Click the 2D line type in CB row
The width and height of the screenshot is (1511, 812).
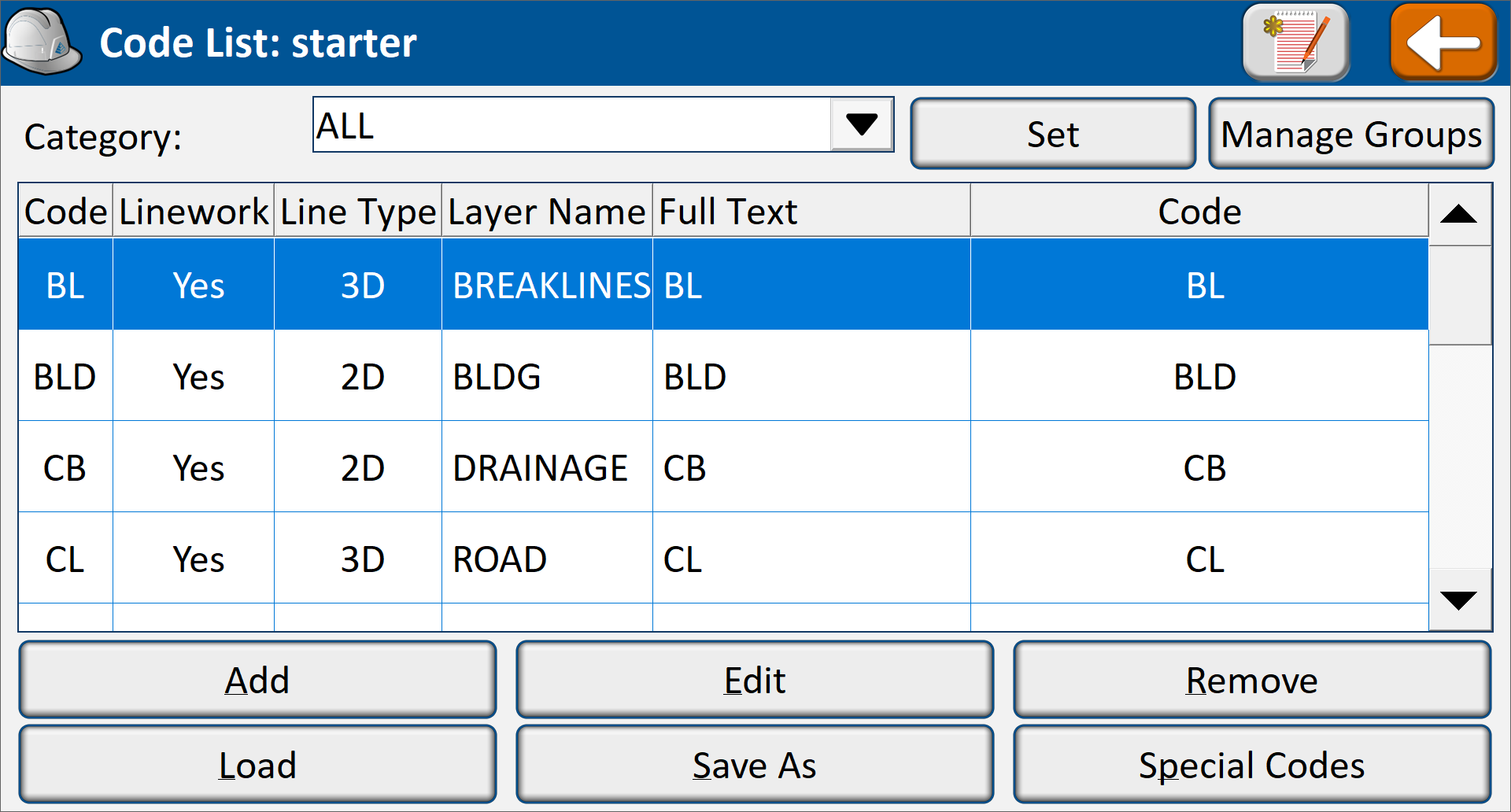pos(358,467)
